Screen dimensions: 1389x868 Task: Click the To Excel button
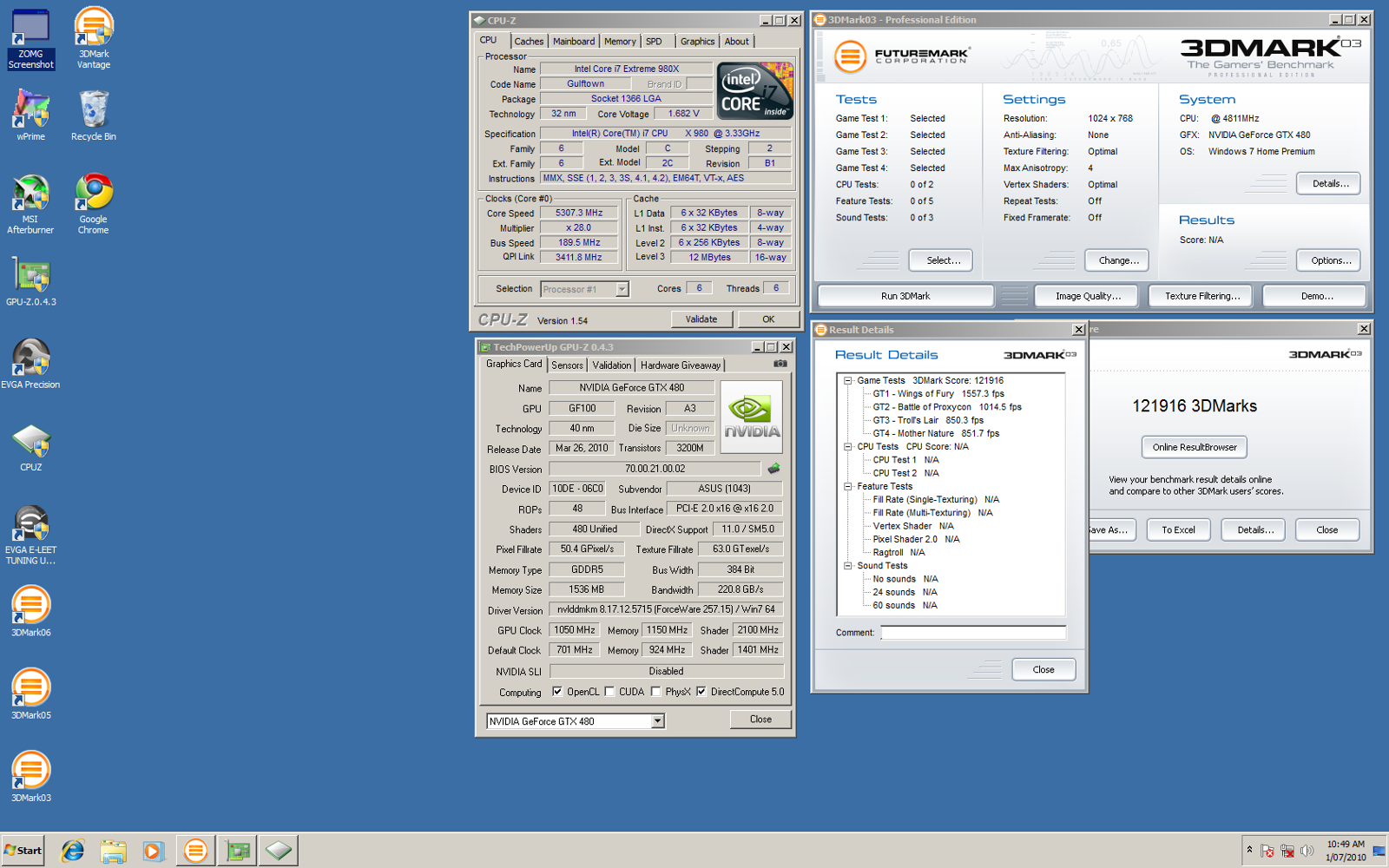pyautogui.click(x=1179, y=530)
